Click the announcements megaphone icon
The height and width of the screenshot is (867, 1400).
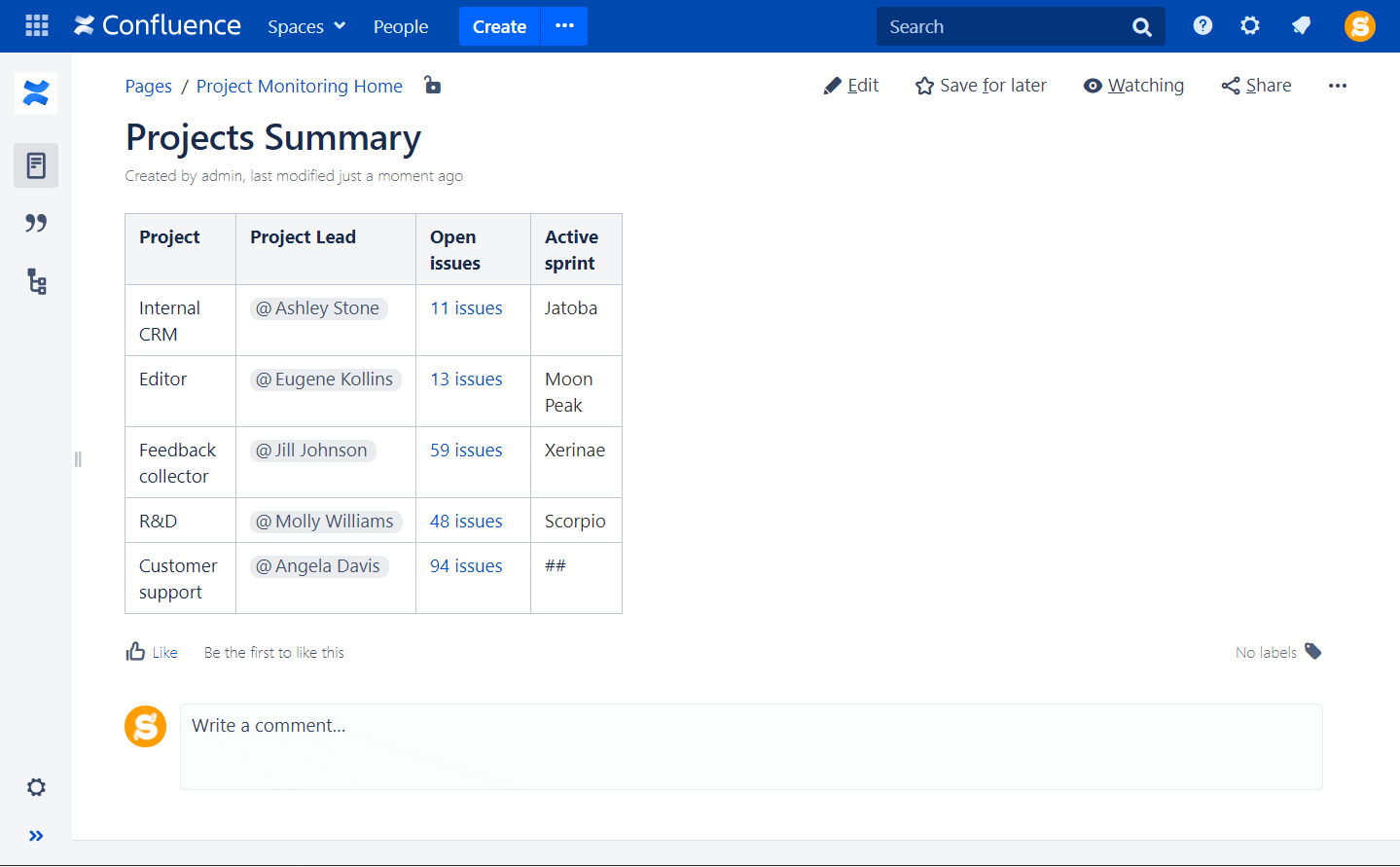(1301, 26)
